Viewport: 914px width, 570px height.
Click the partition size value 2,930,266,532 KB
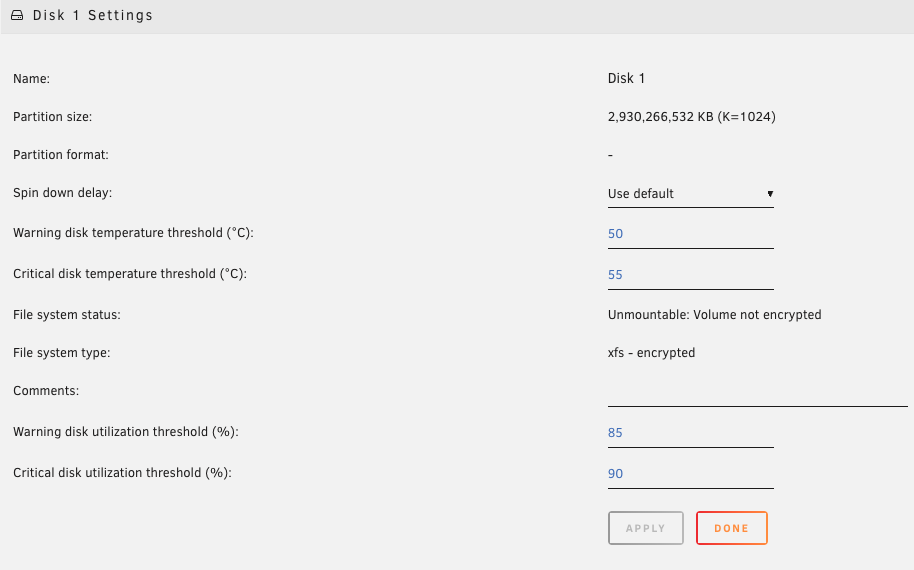pos(691,117)
